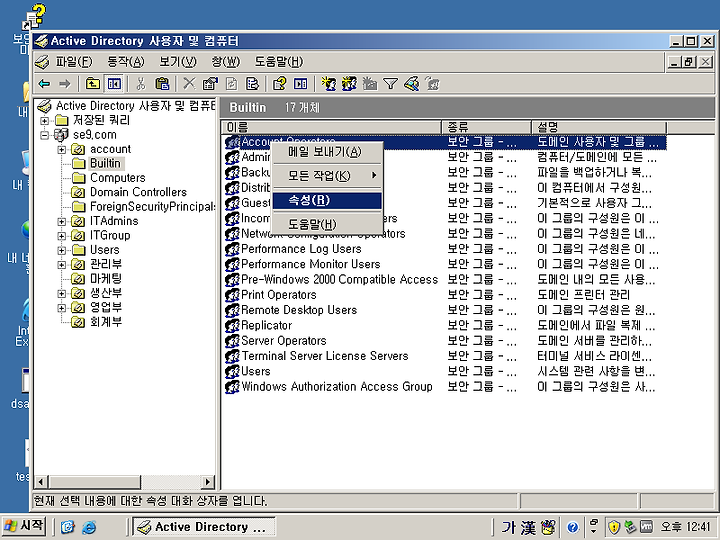Expand the 저장된 쿼리 tree node
This screenshot has height=540, width=720.
pyautogui.click(x=45, y=121)
